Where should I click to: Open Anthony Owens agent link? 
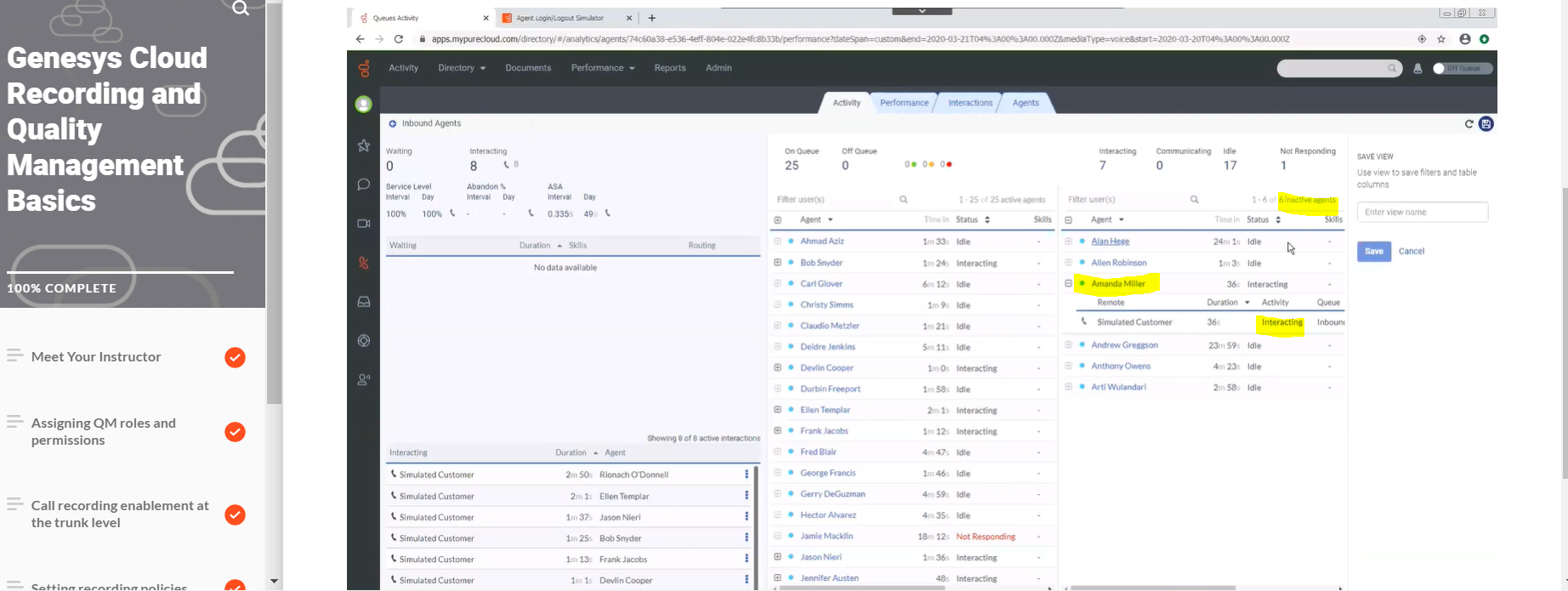(x=1121, y=367)
